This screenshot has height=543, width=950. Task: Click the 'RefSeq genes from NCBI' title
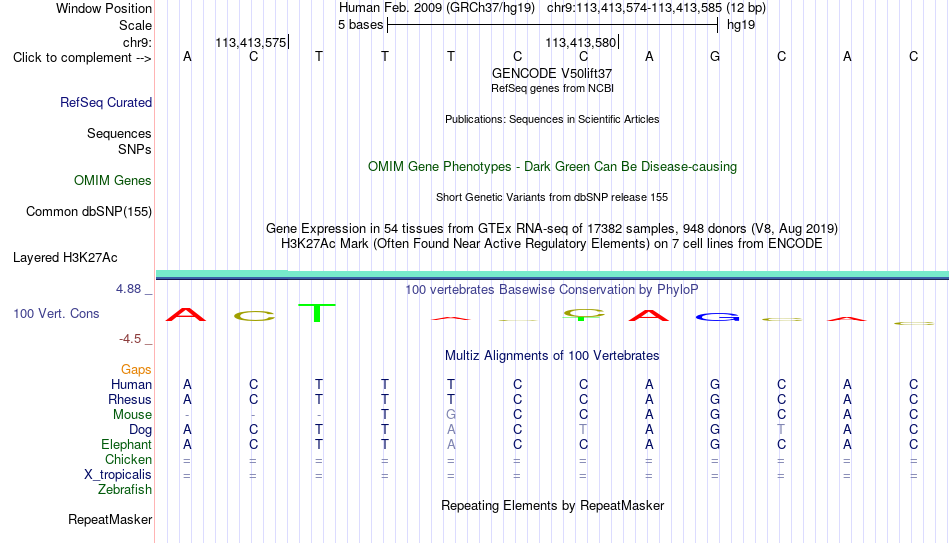pyautogui.click(x=552, y=88)
